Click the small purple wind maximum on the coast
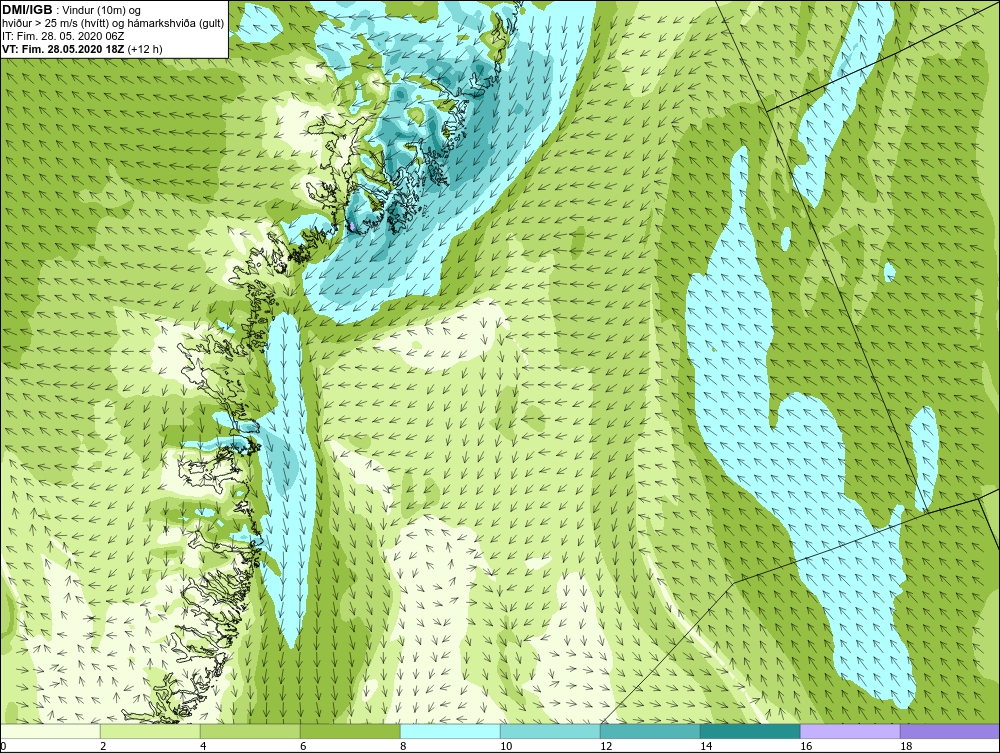 point(351,225)
